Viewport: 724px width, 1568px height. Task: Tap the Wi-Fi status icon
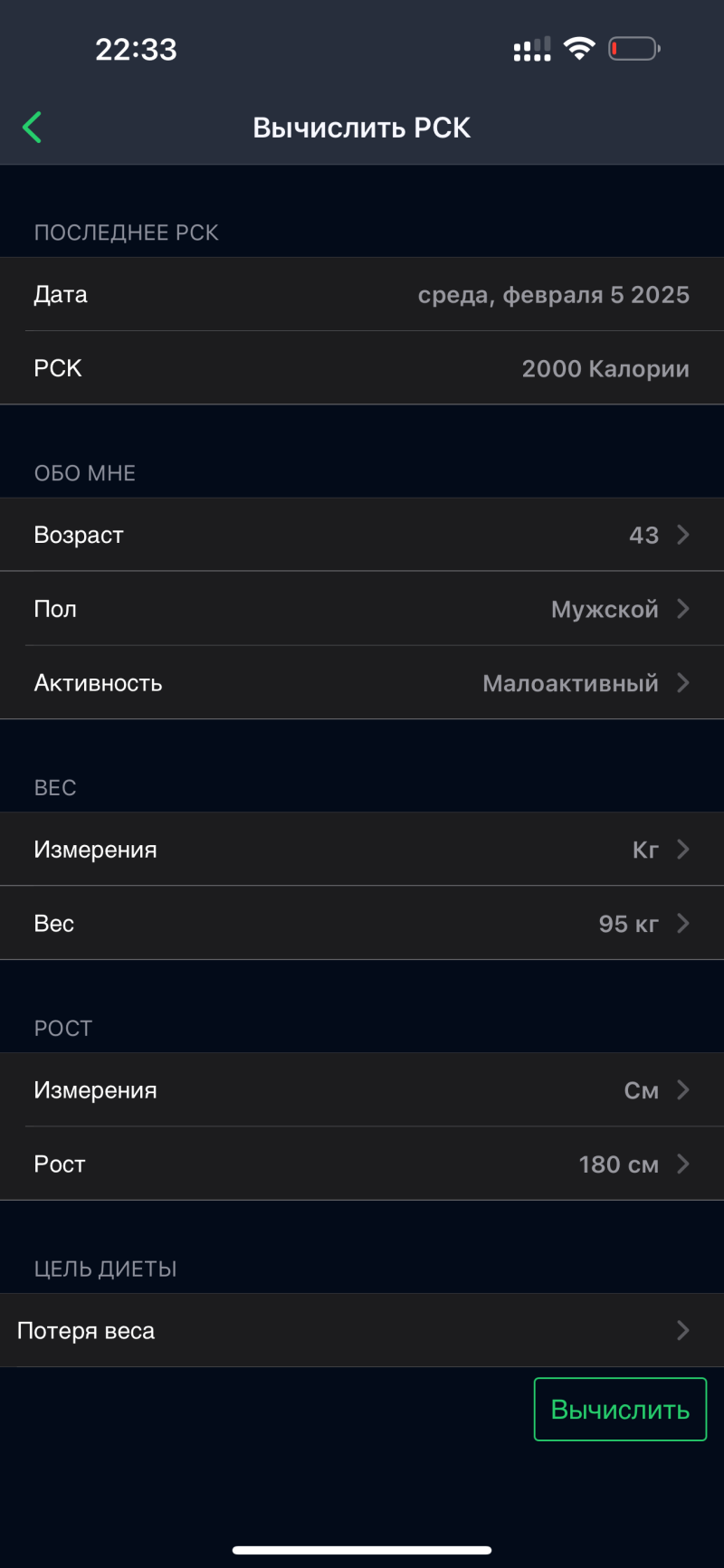pyautogui.click(x=578, y=48)
